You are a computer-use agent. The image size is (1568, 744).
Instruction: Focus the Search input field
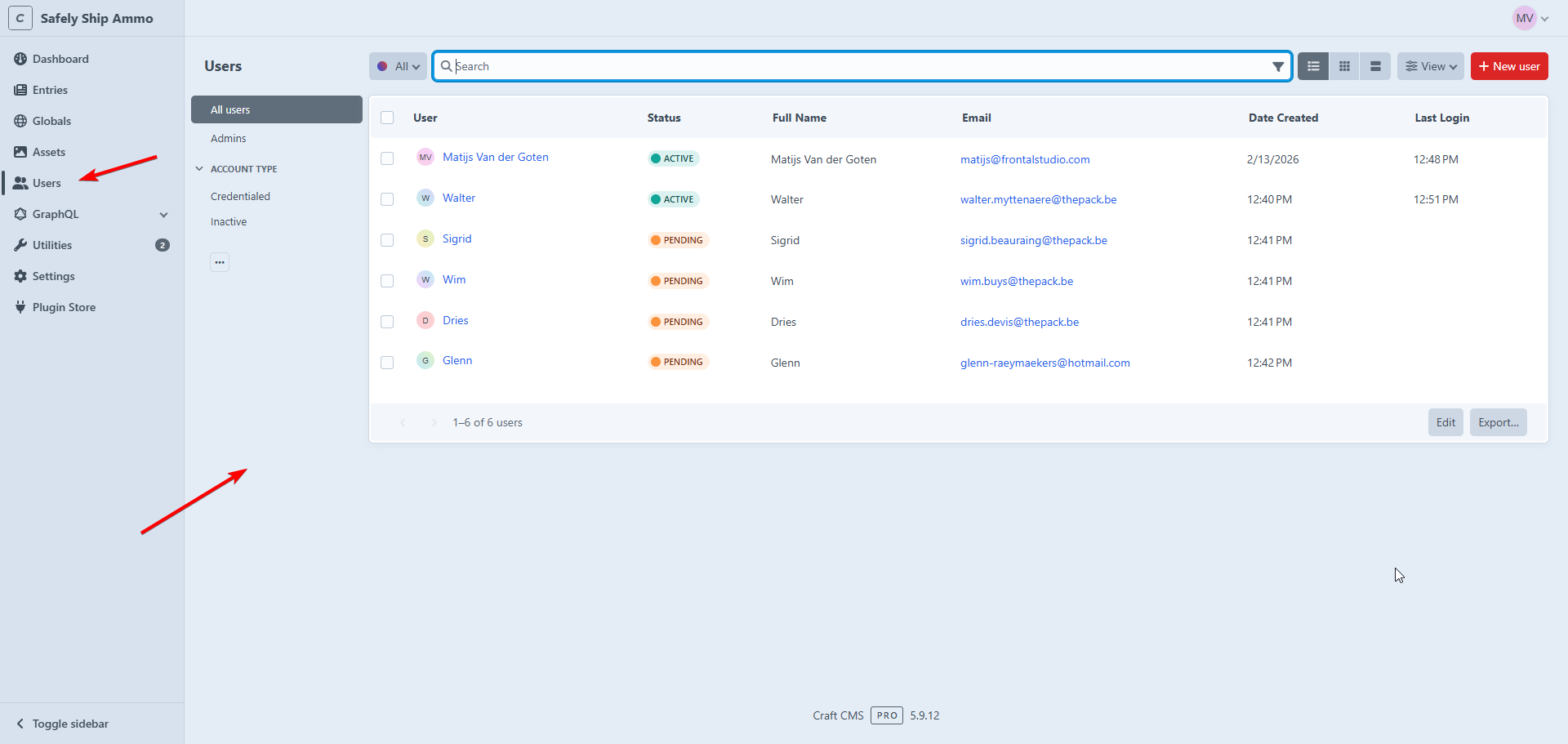862,66
